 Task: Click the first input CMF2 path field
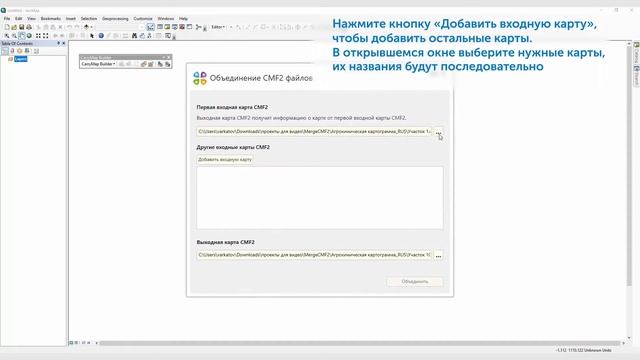314,131
